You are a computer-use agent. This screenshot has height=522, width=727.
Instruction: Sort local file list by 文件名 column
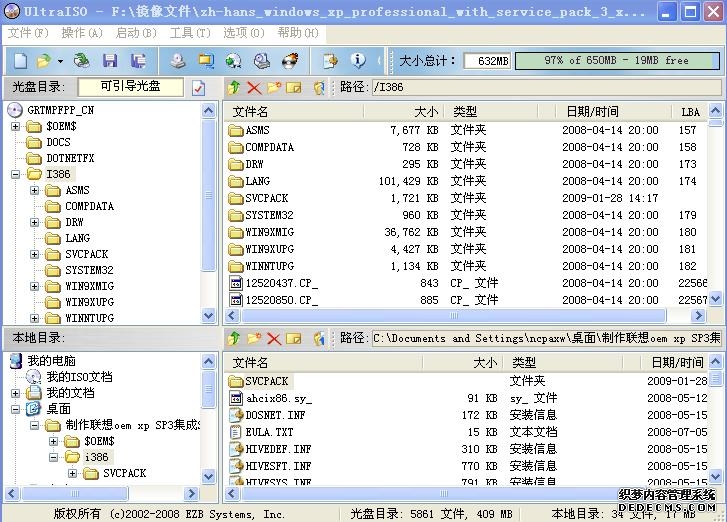click(x=324, y=363)
